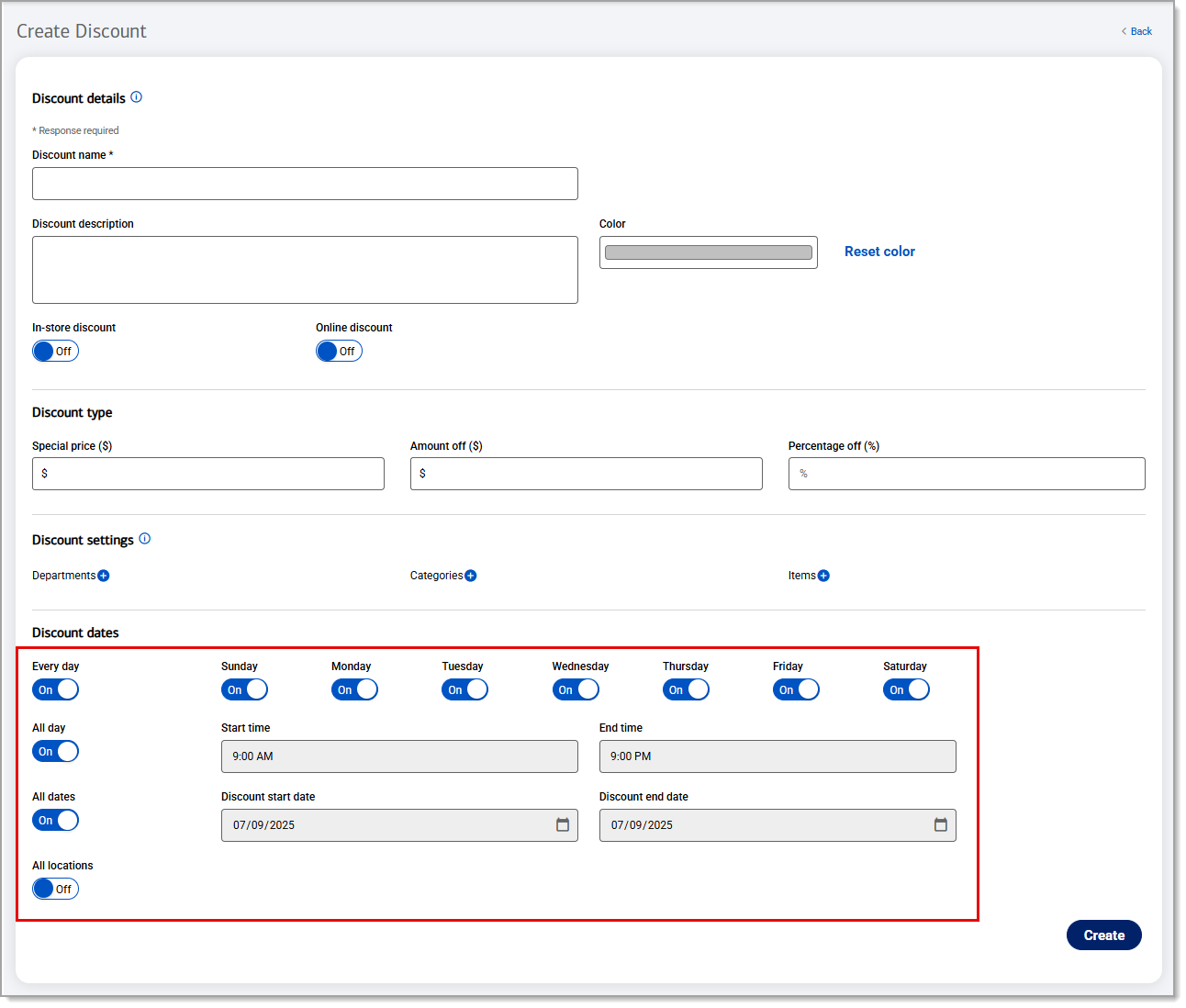Viewport: 1186px width, 1008px height.
Task: Click into the Special price field
Action: coord(208,474)
